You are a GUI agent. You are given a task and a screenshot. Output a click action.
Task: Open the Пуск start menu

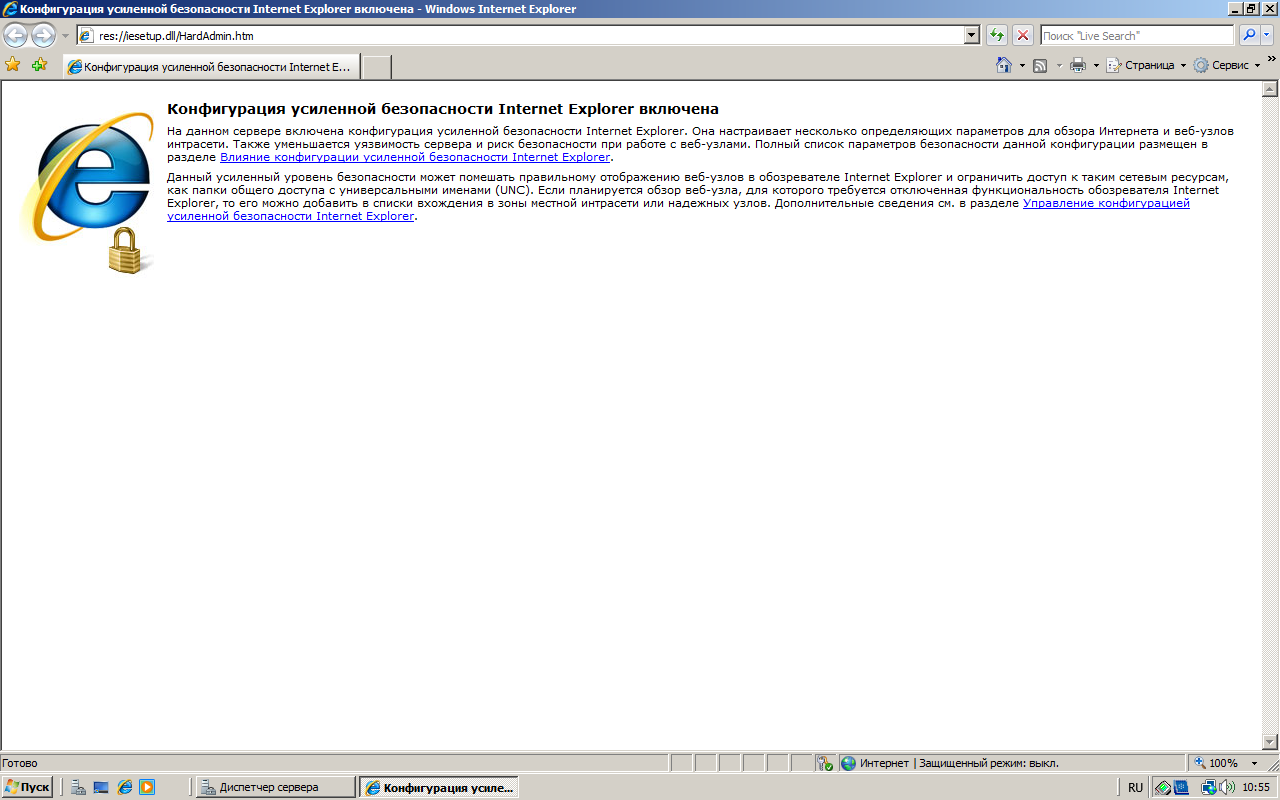point(27,787)
